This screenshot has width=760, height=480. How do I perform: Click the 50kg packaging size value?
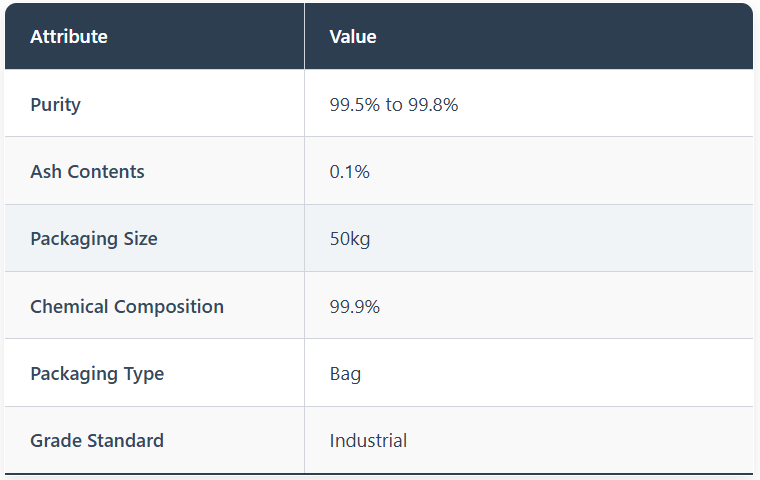350,239
